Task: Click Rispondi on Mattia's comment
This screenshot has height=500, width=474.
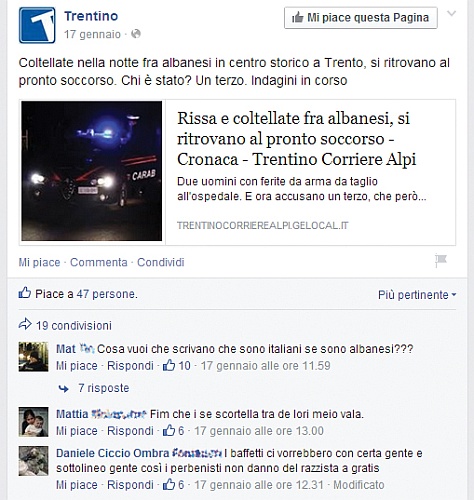Action: tap(130, 431)
